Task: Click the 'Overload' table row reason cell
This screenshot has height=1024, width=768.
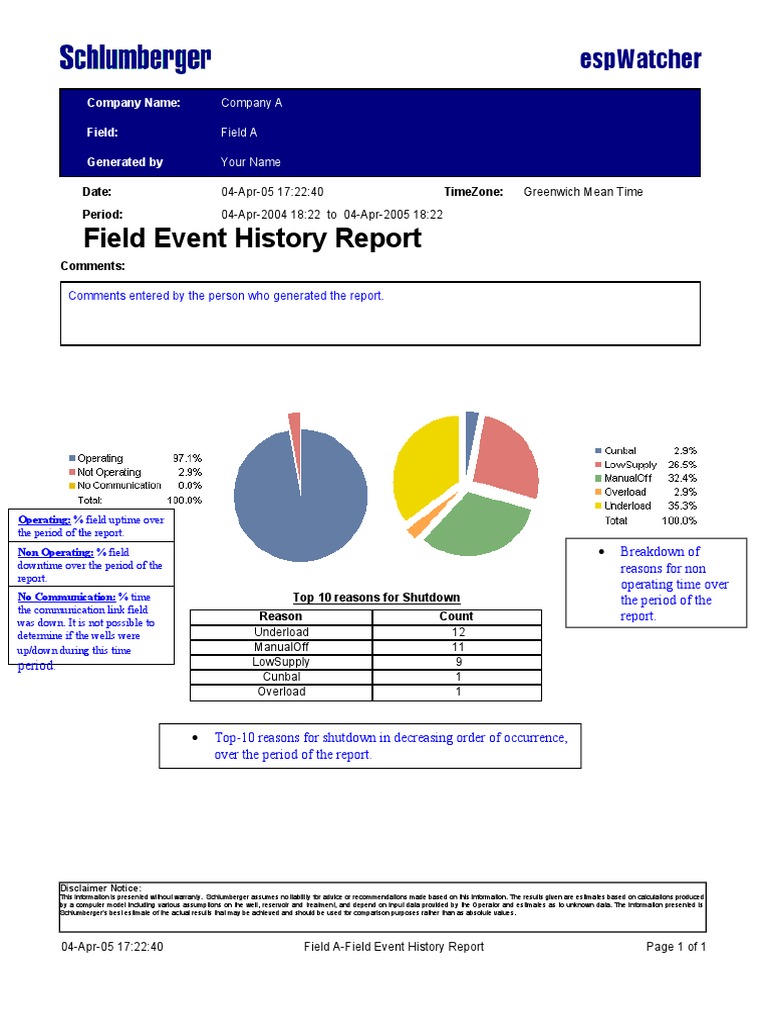Action: pos(281,692)
